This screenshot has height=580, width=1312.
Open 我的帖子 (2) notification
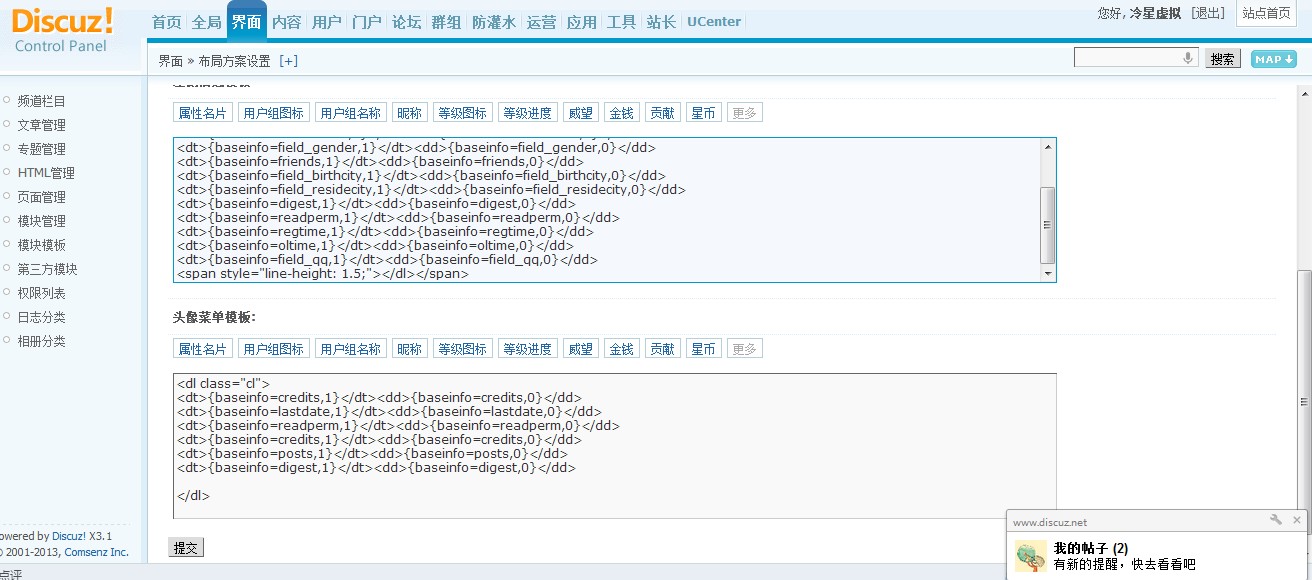point(1091,548)
